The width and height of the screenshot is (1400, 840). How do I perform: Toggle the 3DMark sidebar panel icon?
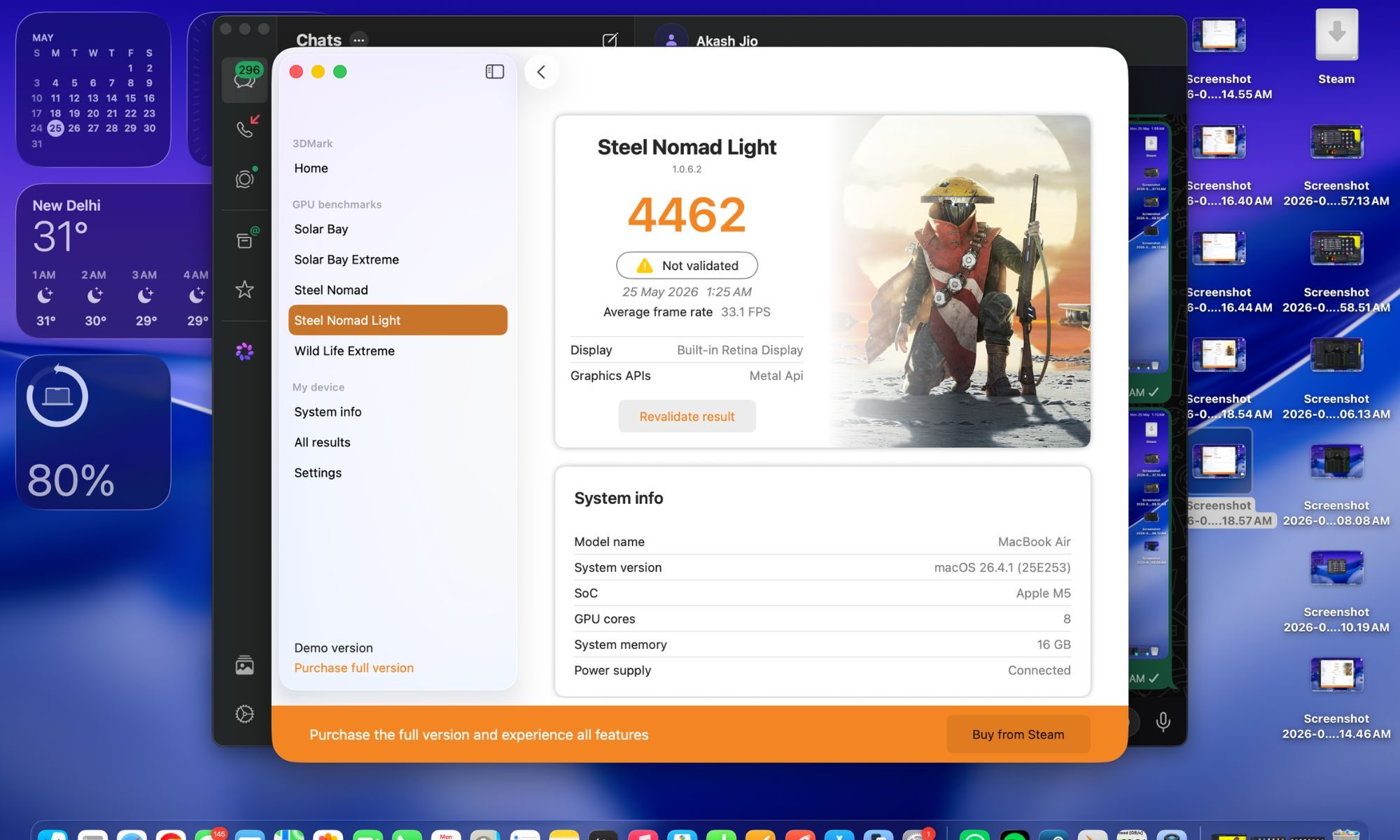[x=494, y=71]
